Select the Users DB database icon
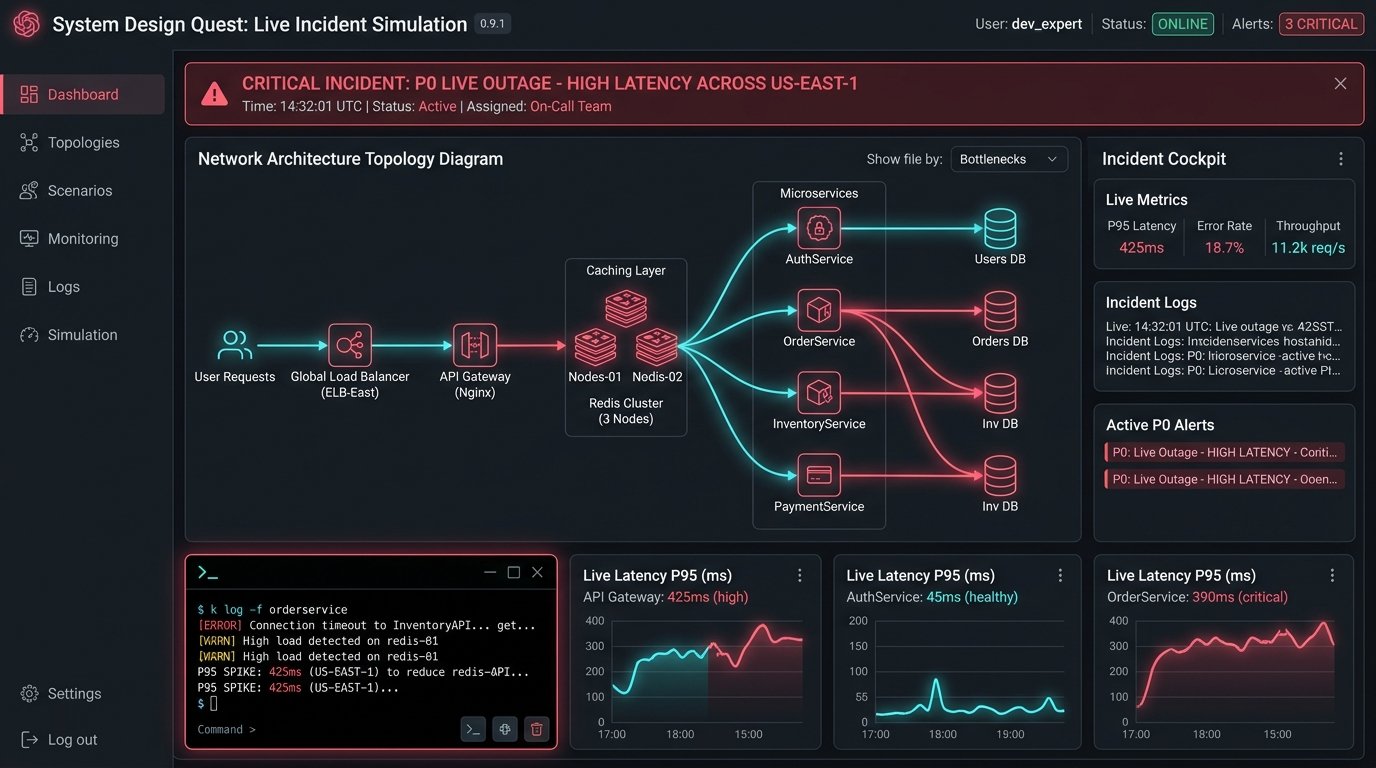The height and width of the screenshot is (768, 1376). point(1000,229)
